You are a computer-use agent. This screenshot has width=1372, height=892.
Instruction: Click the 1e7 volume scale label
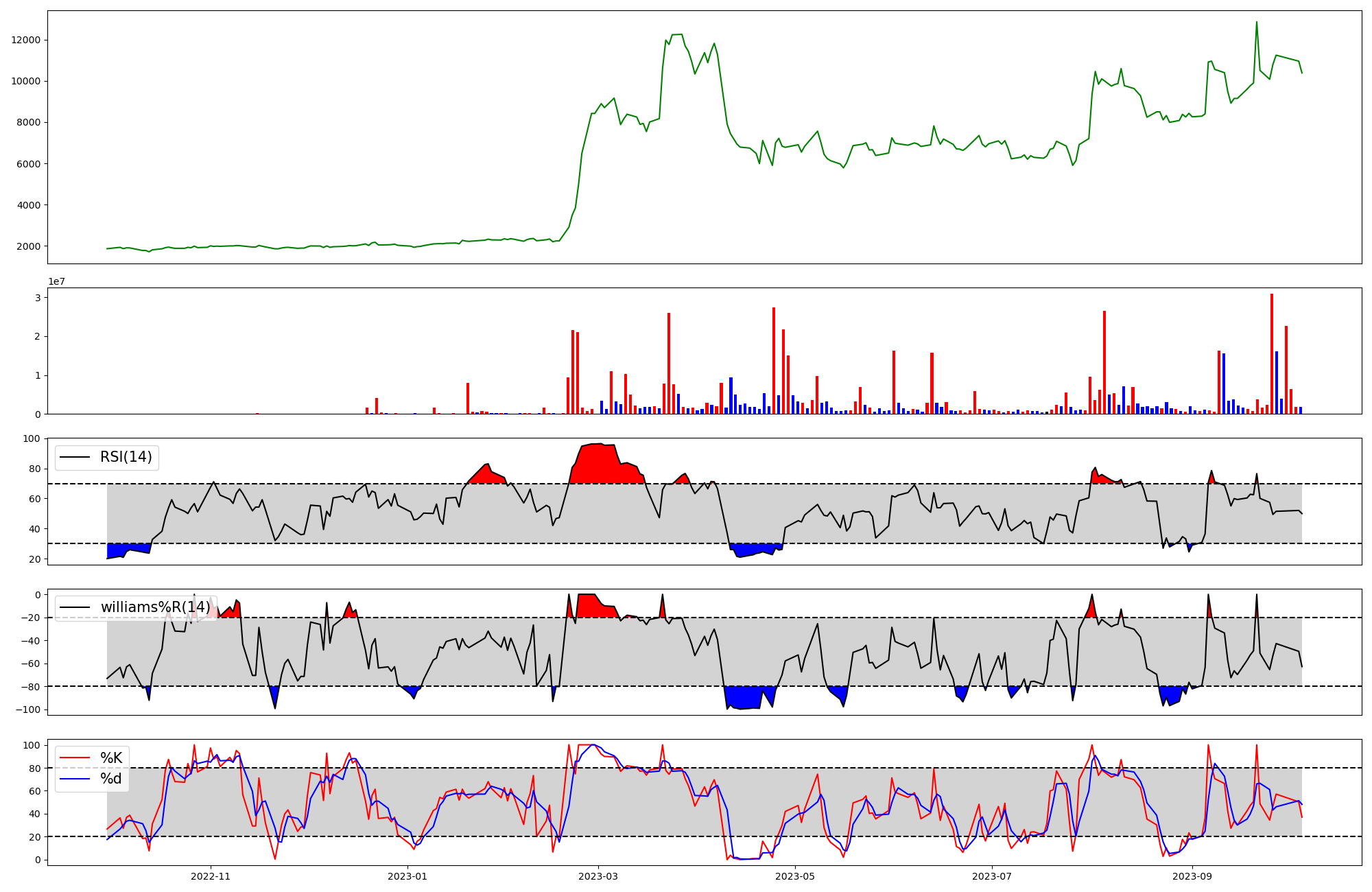pyautogui.click(x=56, y=281)
